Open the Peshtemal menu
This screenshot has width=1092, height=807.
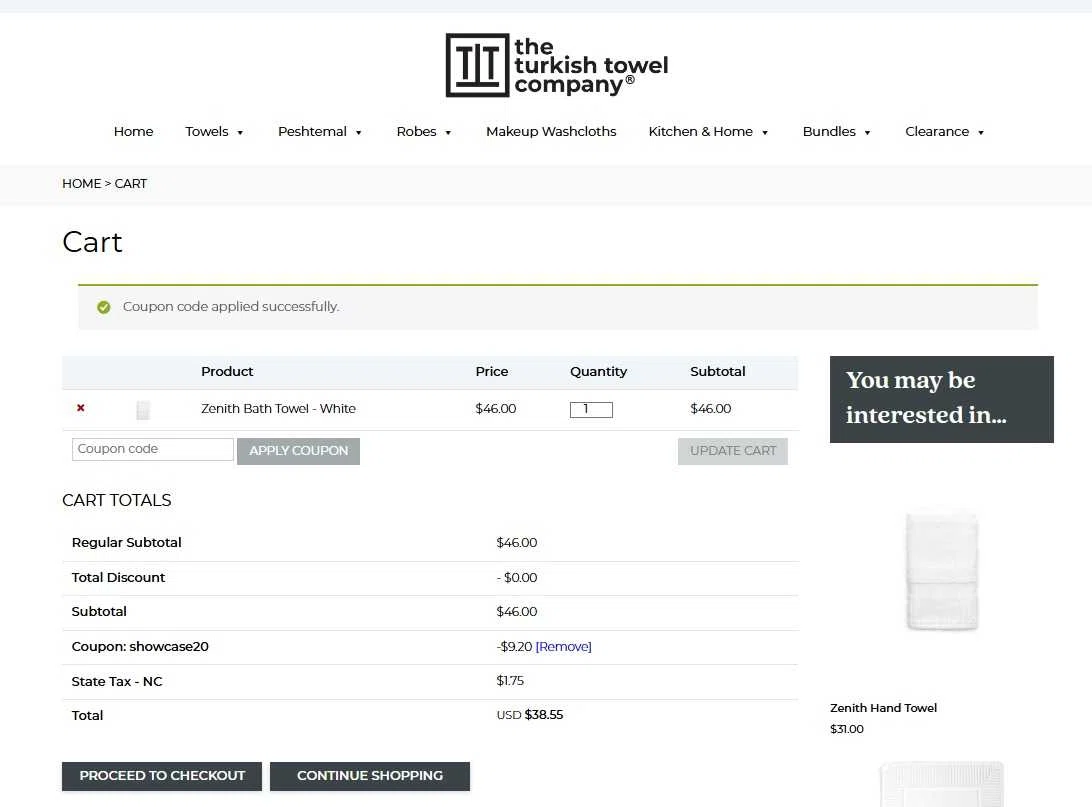tap(312, 132)
